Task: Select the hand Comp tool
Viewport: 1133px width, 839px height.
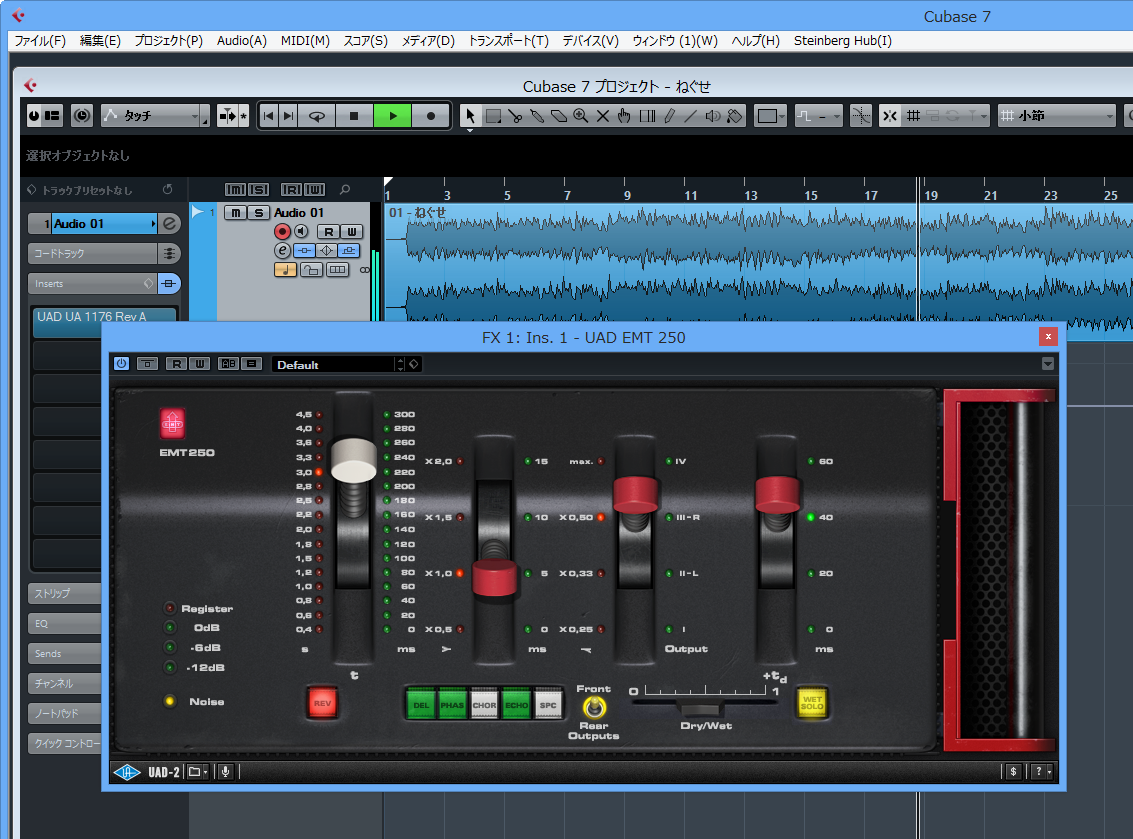Action: tap(624, 116)
